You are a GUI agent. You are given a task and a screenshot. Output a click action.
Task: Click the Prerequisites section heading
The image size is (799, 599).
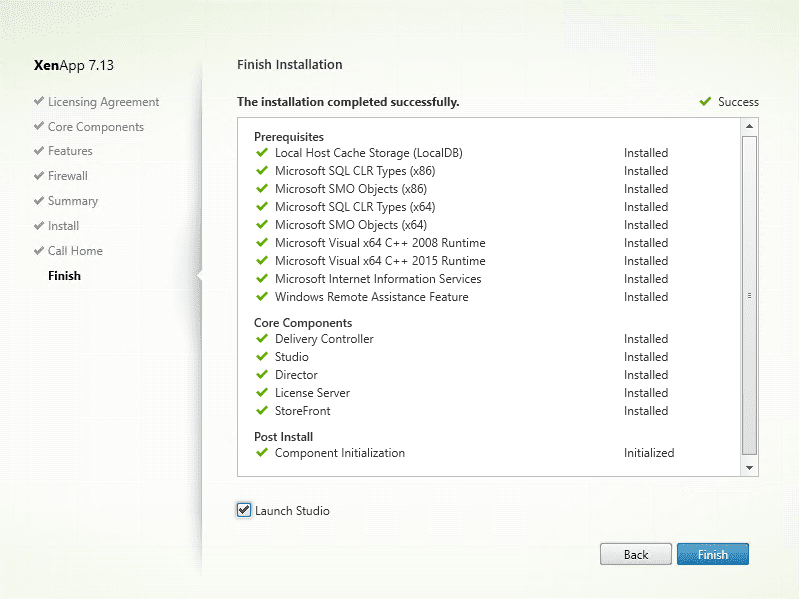tap(289, 137)
